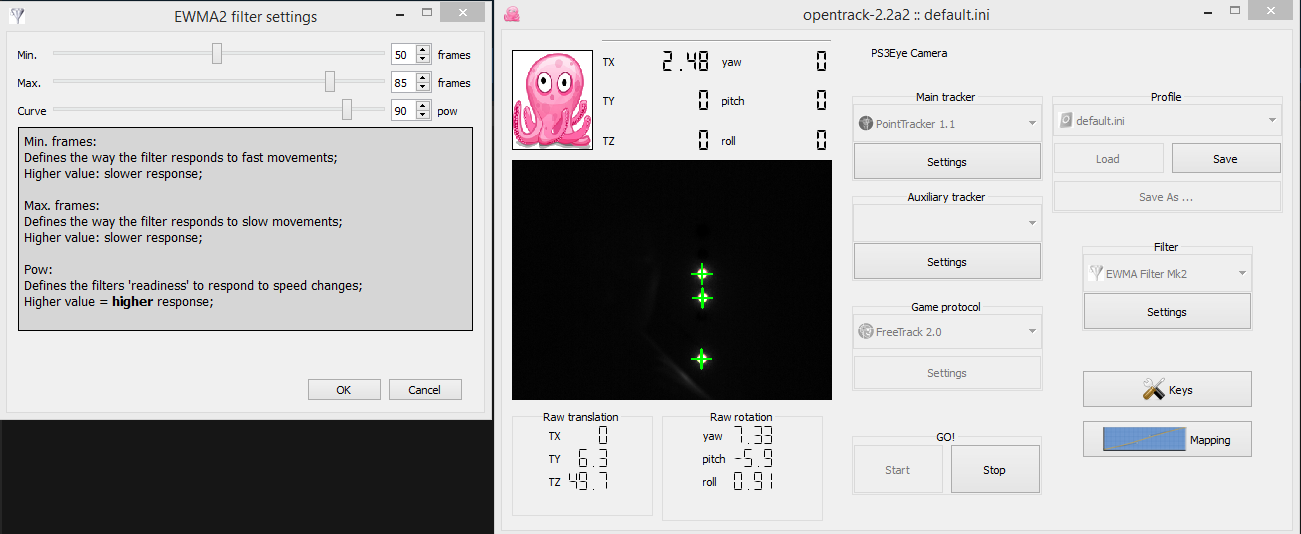Screen dimensions: 1301x534
Task: Open the Game protocol FreeTrack 2.0 dropdown
Action: tap(946, 332)
